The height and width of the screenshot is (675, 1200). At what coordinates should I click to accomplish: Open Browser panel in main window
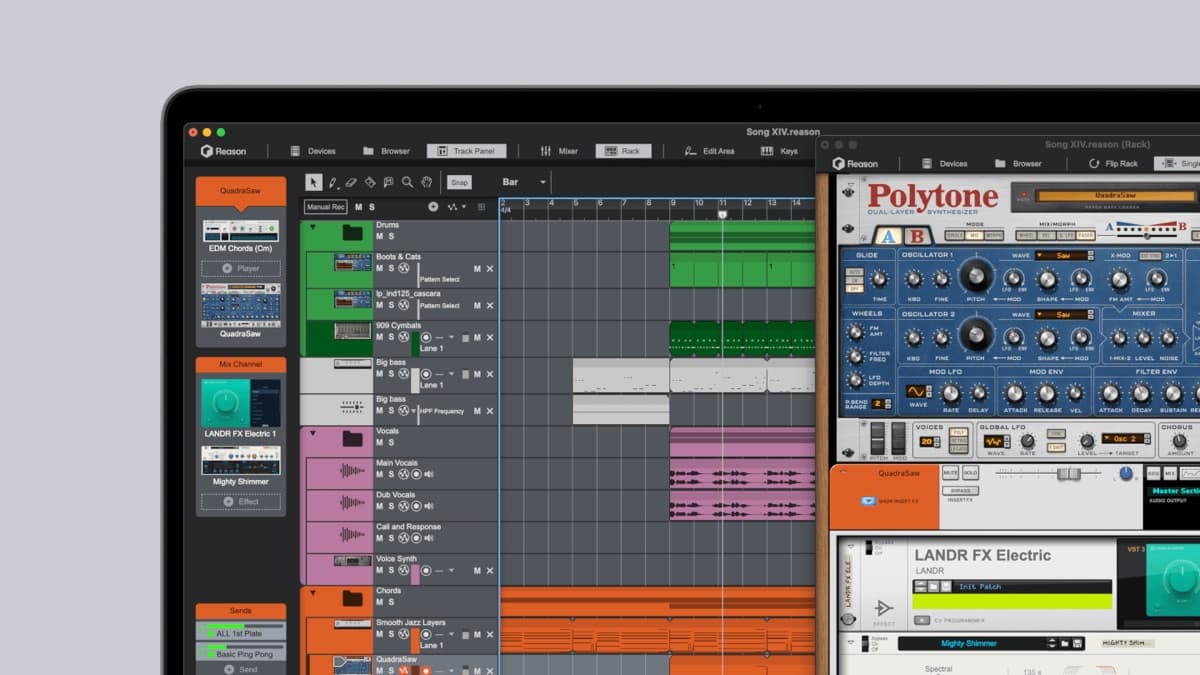click(386, 151)
